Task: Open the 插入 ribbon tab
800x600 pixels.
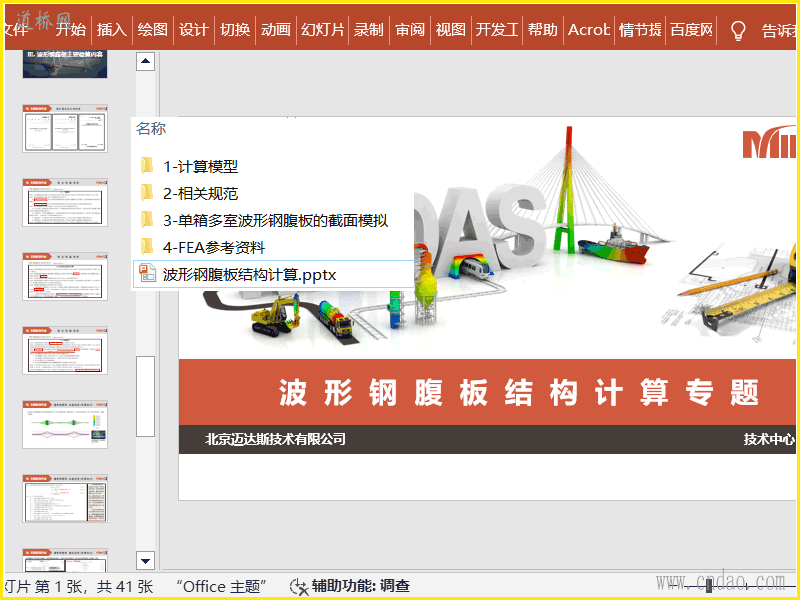Action: pyautogui.click(x=112, y=30)
